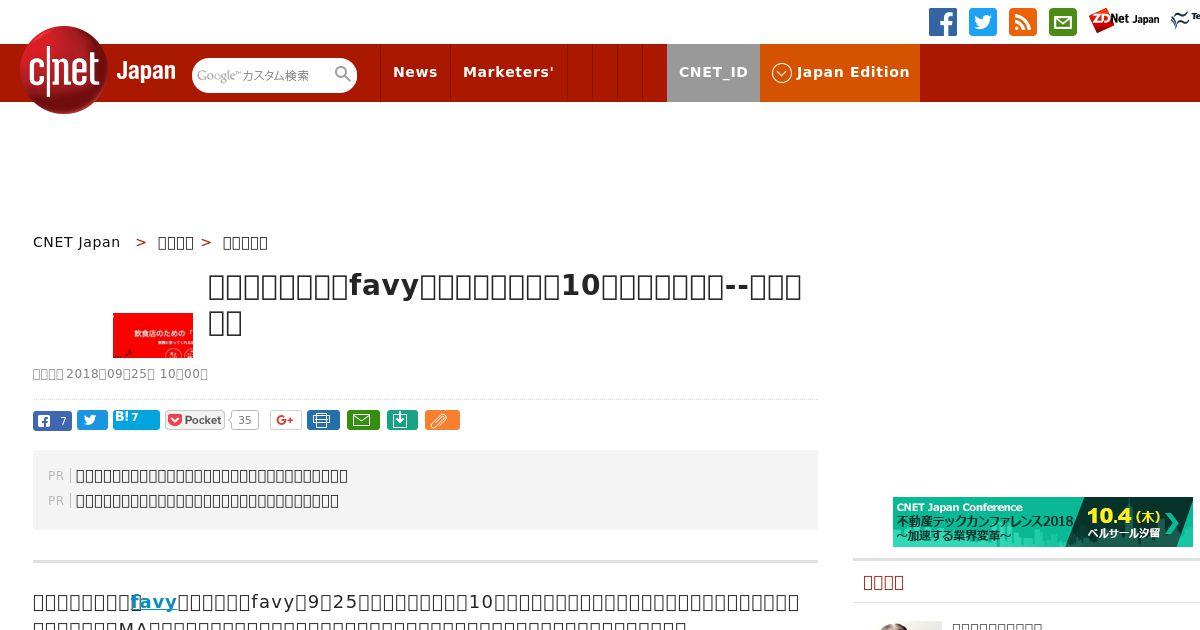
Task: Save article to Pocket
Action: pos(195,420)
